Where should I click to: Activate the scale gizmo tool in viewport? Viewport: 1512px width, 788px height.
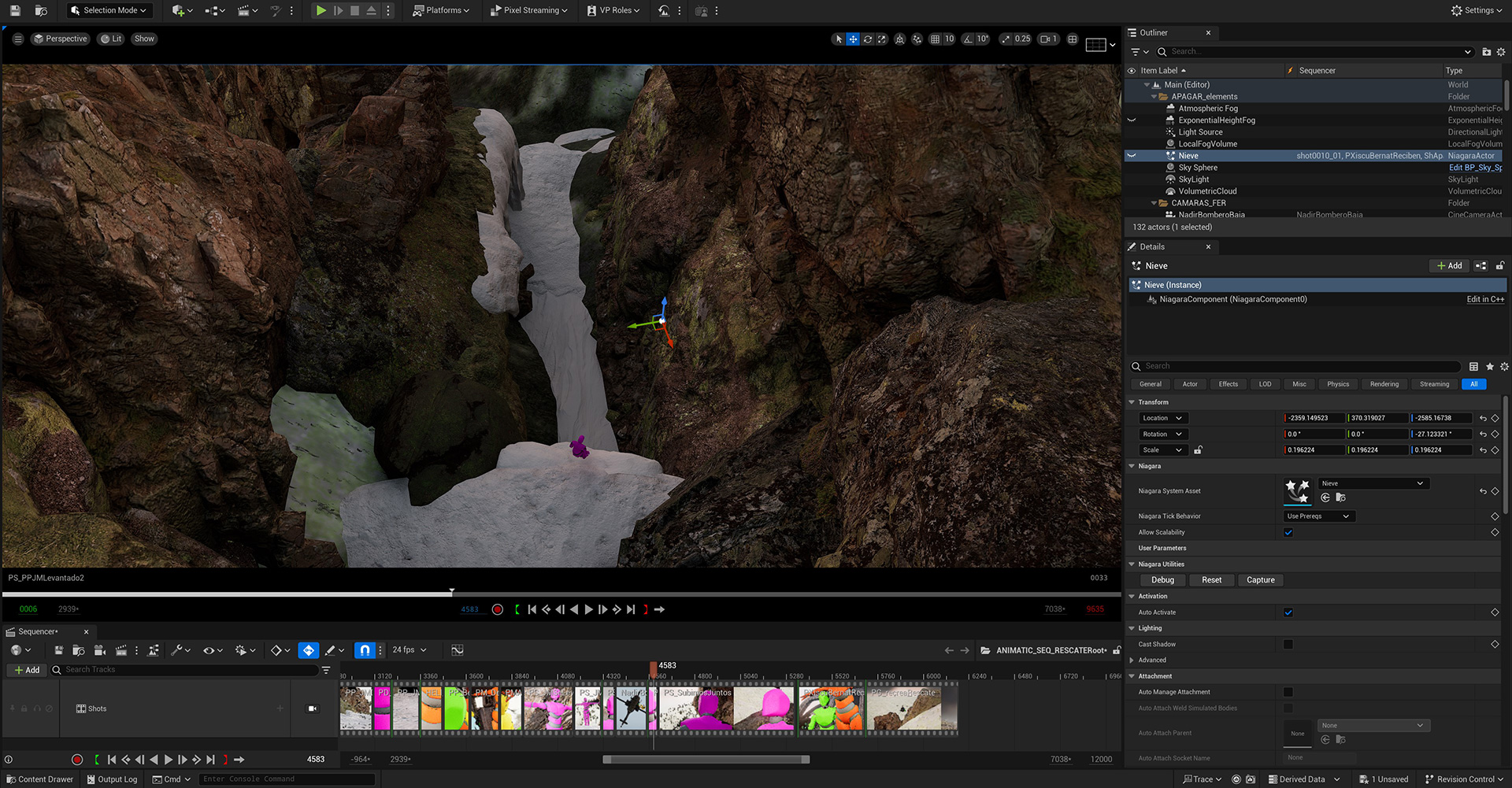pyautogui.click(x=882, y=39)
